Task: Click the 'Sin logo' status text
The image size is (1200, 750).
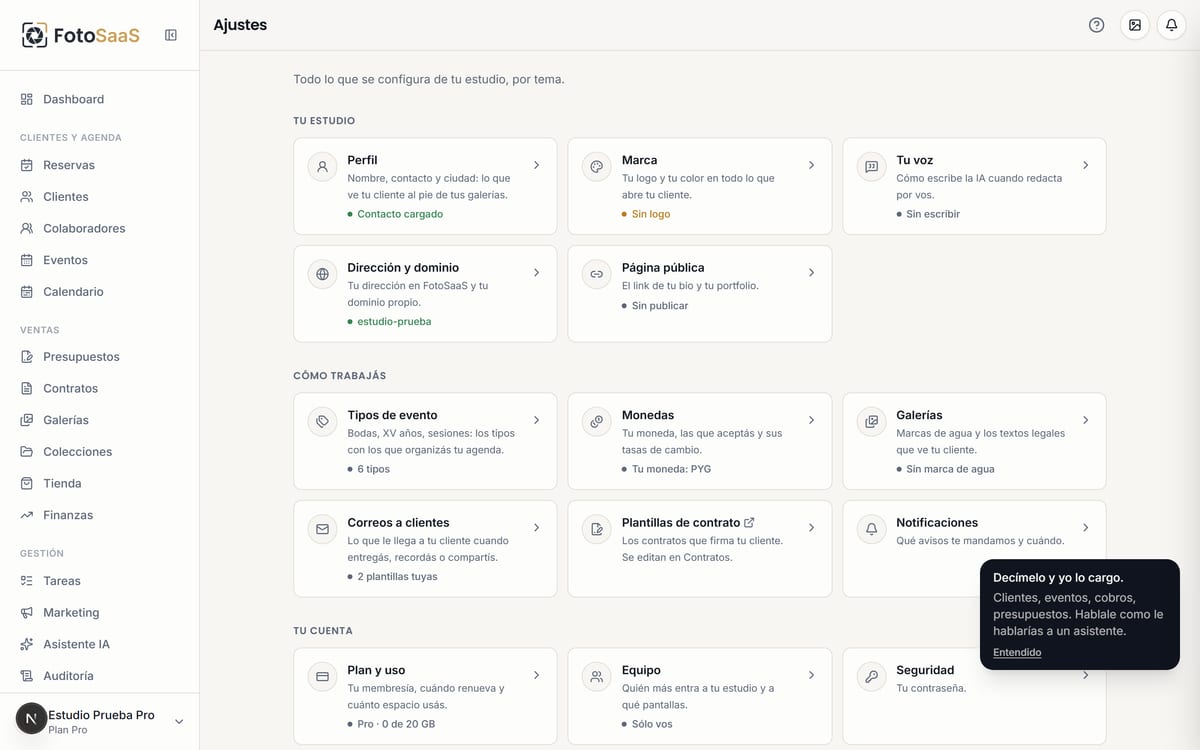Action: 651,214
